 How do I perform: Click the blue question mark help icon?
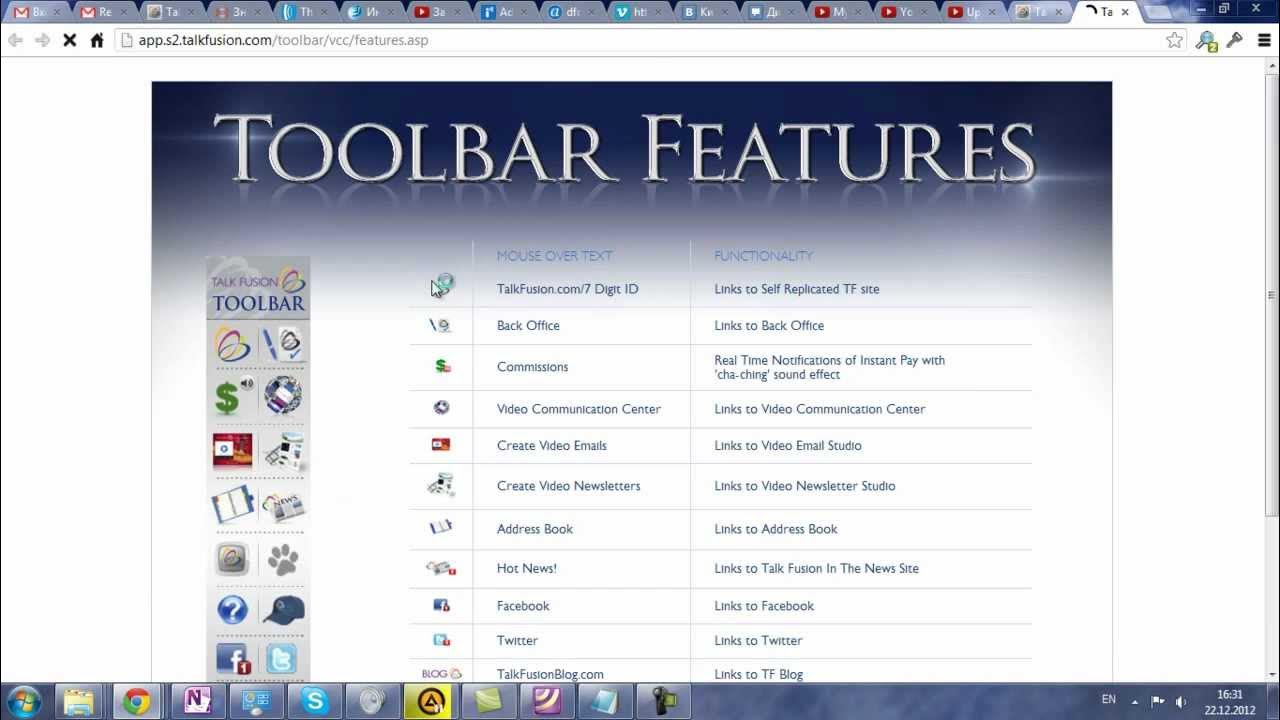(x=232, y=609)
